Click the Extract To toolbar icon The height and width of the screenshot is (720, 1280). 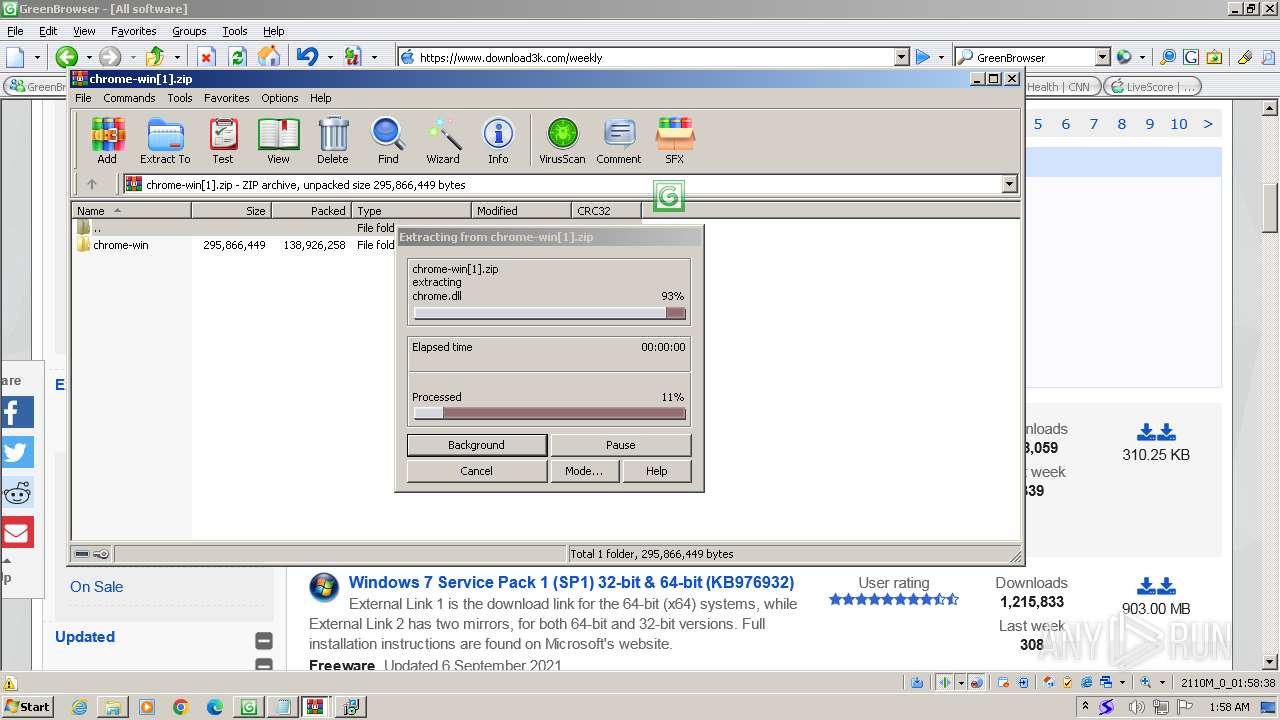tap(165, 140)
